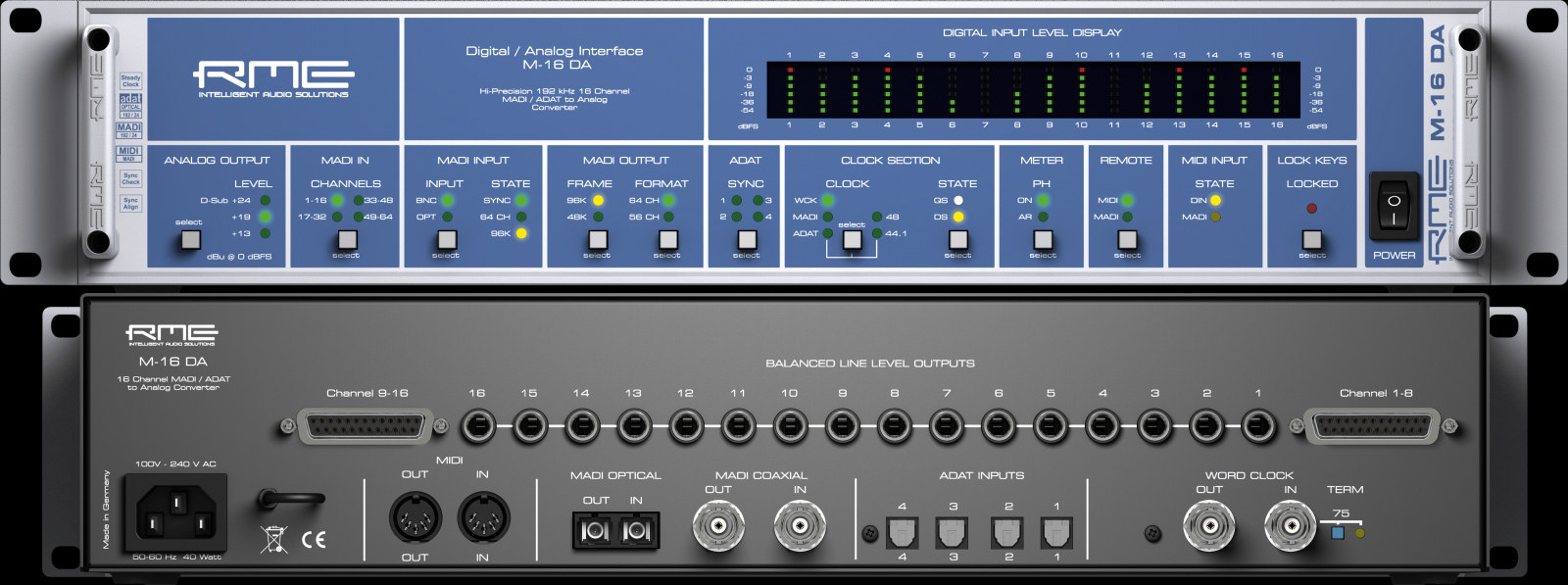This screenshot has width=1568, height=585.
Task: Push the MADI INPUT select button
Action: tap(447, 239)
